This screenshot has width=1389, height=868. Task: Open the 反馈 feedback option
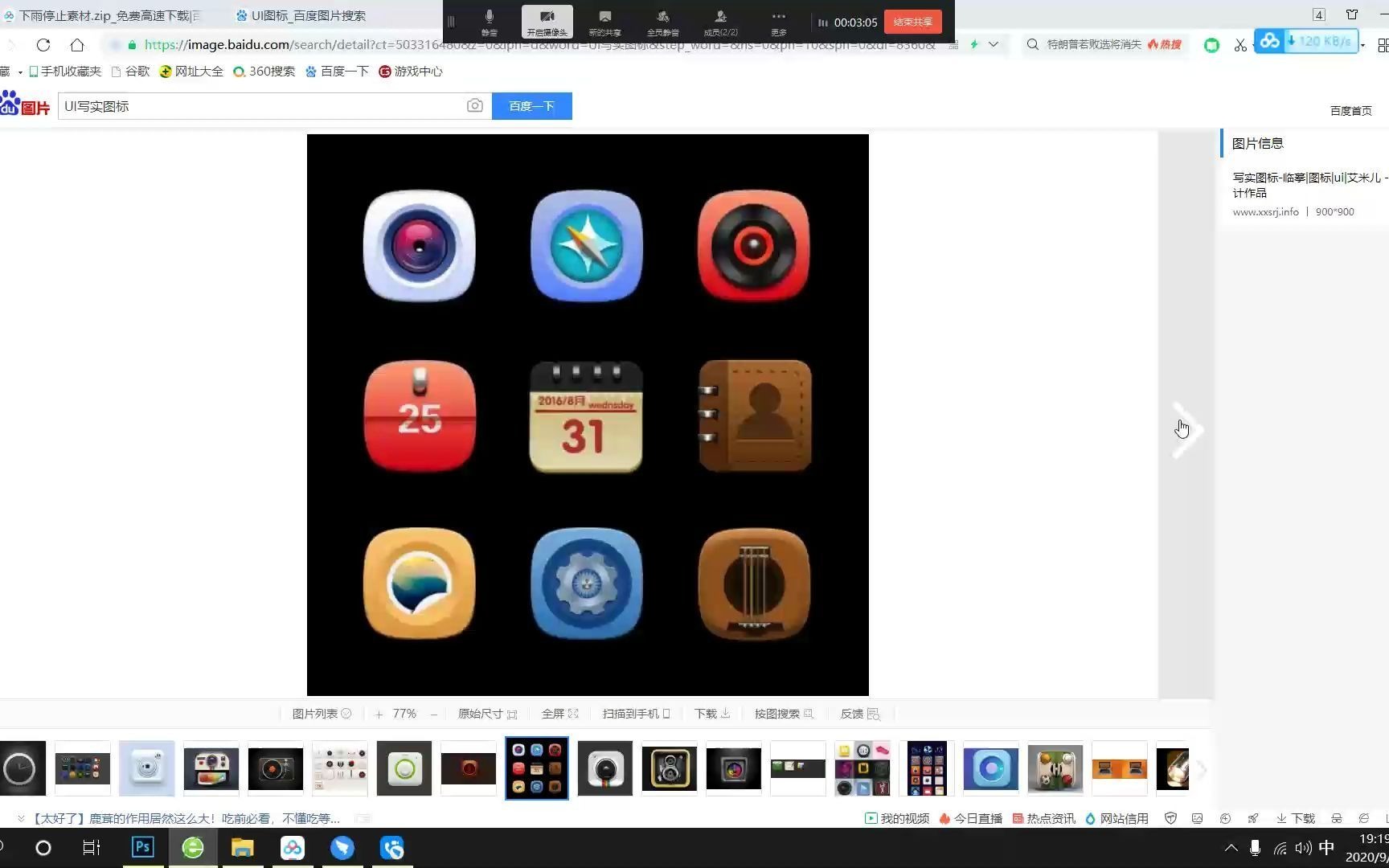[860, 714]
